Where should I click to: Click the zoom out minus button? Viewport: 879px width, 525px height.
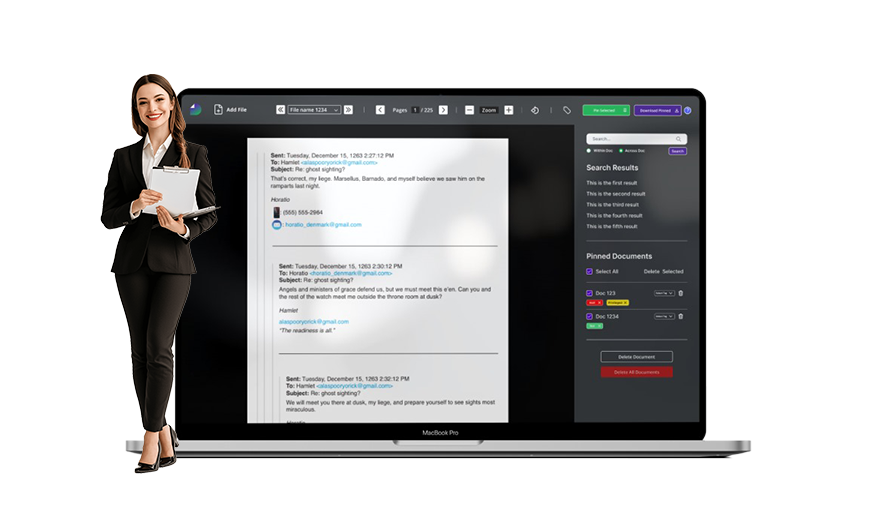[469, 110]
